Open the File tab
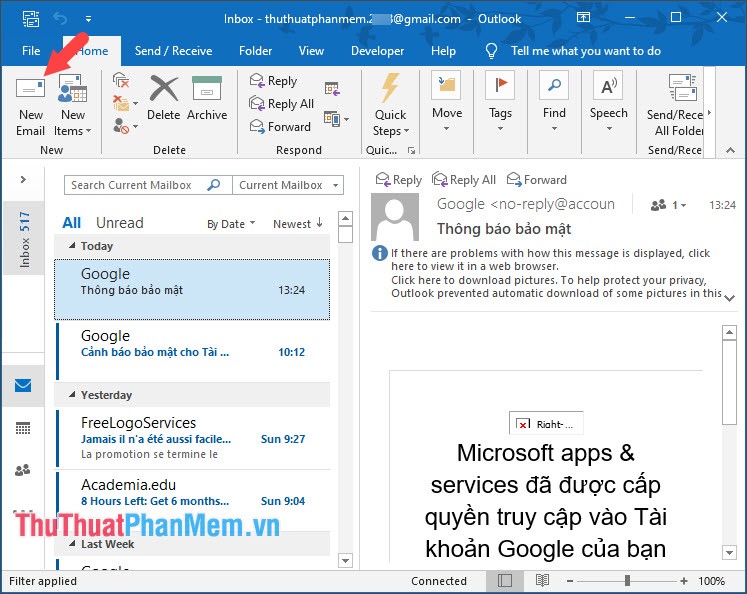747x594 pixels. (x=31, y=51)
